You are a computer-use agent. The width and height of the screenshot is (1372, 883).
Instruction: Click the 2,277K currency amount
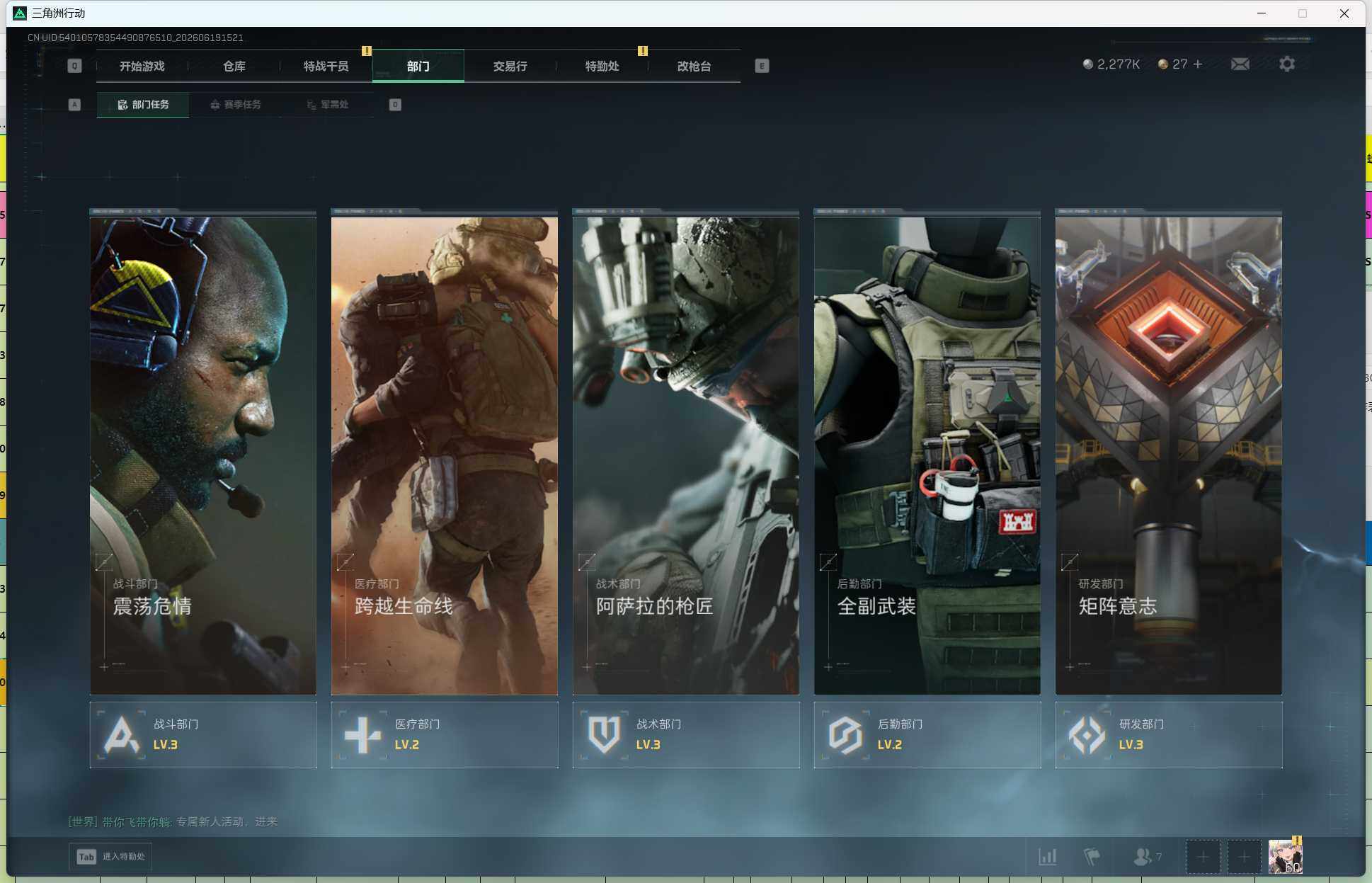pyautogui.click(x=1119, y=64)
